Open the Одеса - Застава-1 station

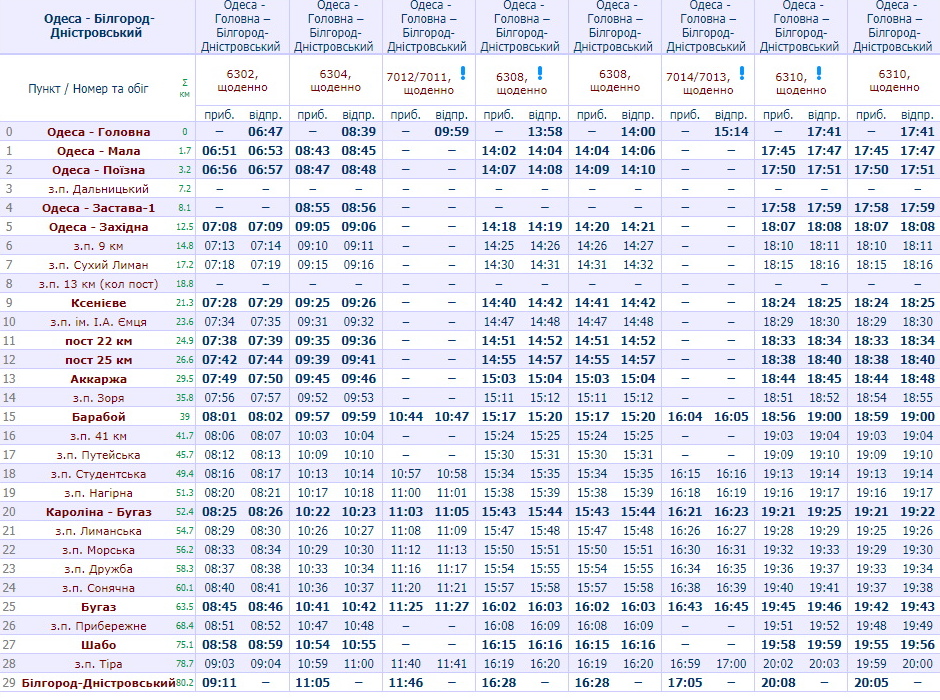[98, 208]
